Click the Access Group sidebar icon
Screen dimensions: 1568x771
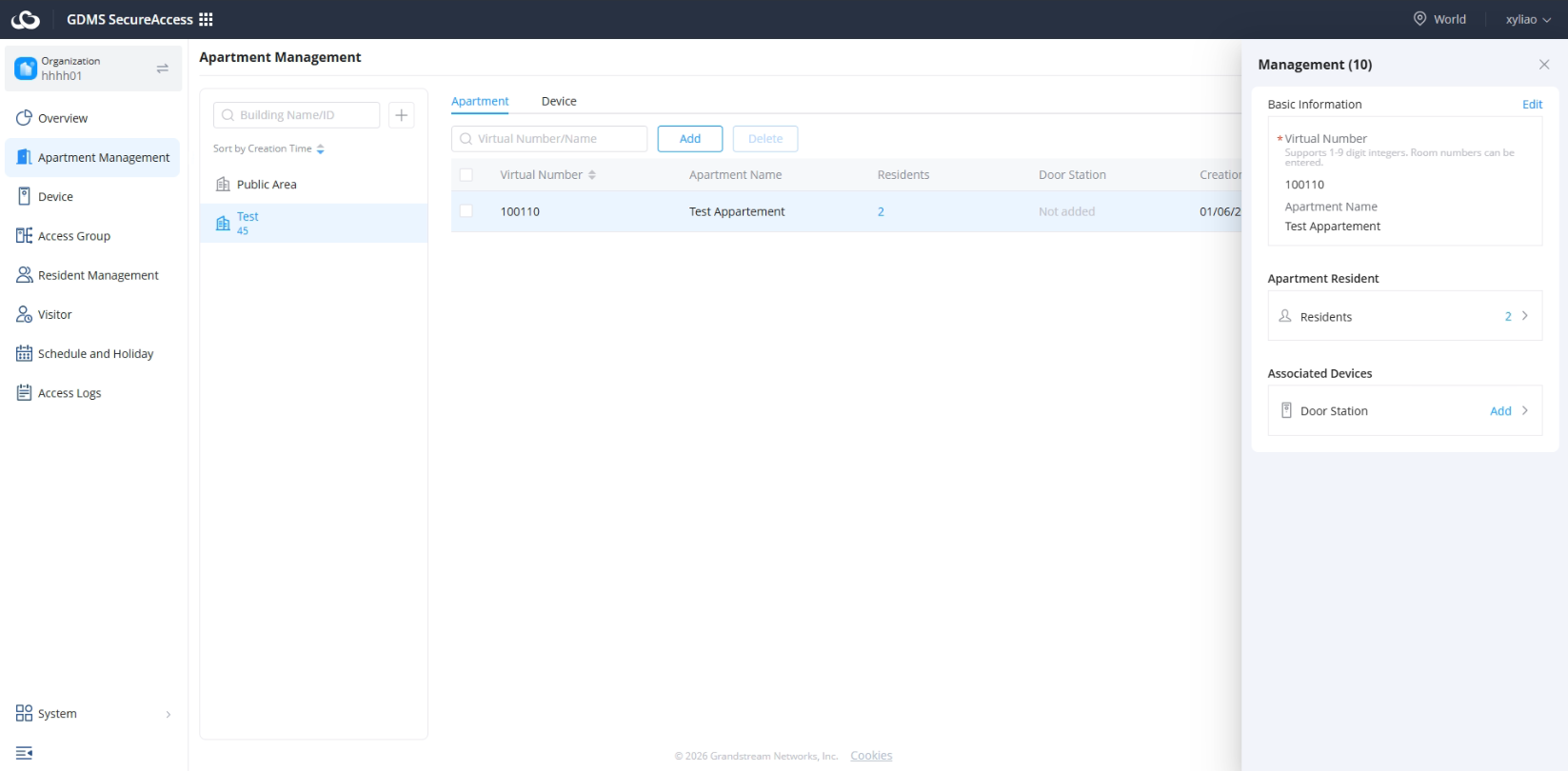coord(24,235)
